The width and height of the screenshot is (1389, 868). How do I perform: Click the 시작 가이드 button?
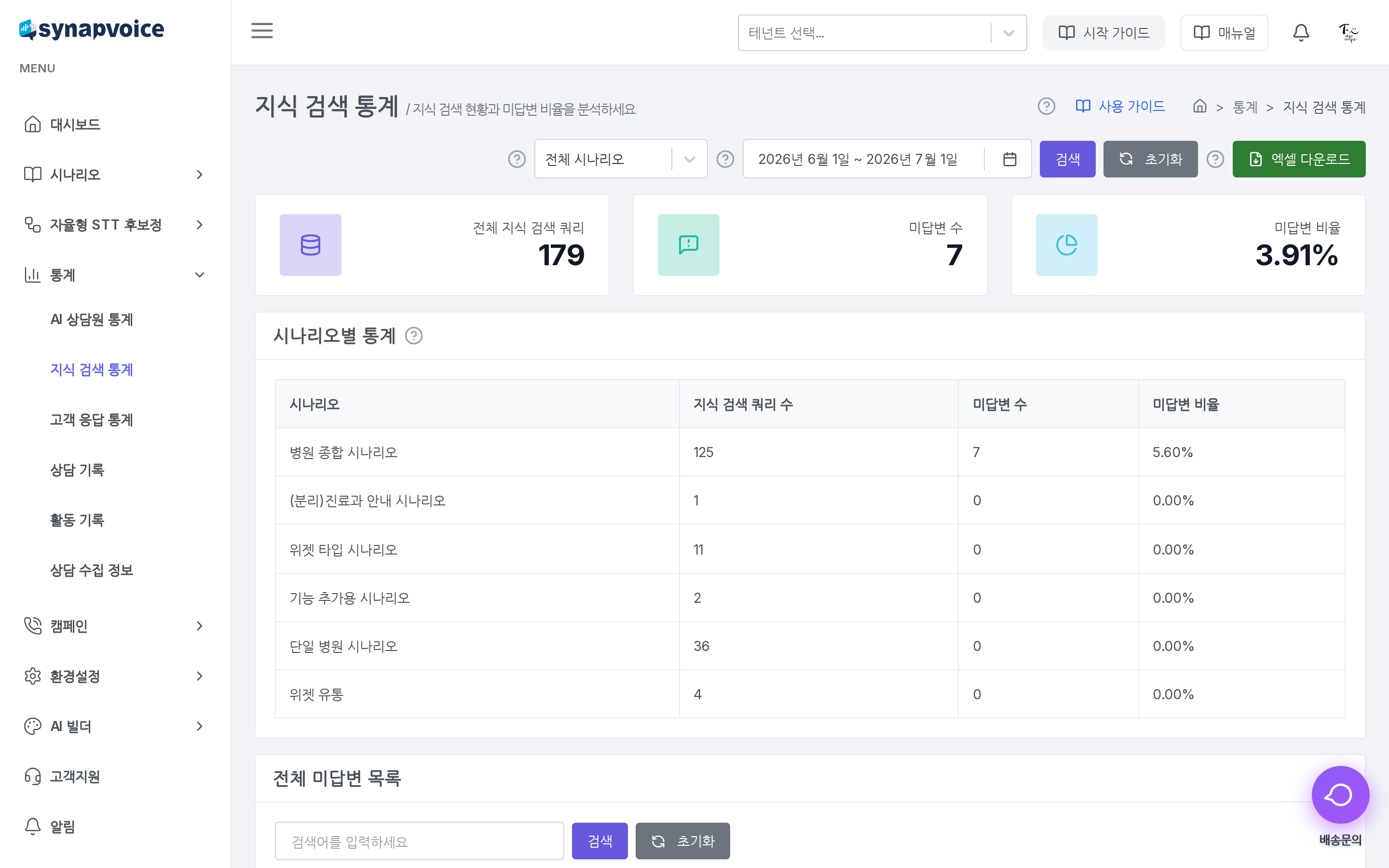(x=1103, y=33)
